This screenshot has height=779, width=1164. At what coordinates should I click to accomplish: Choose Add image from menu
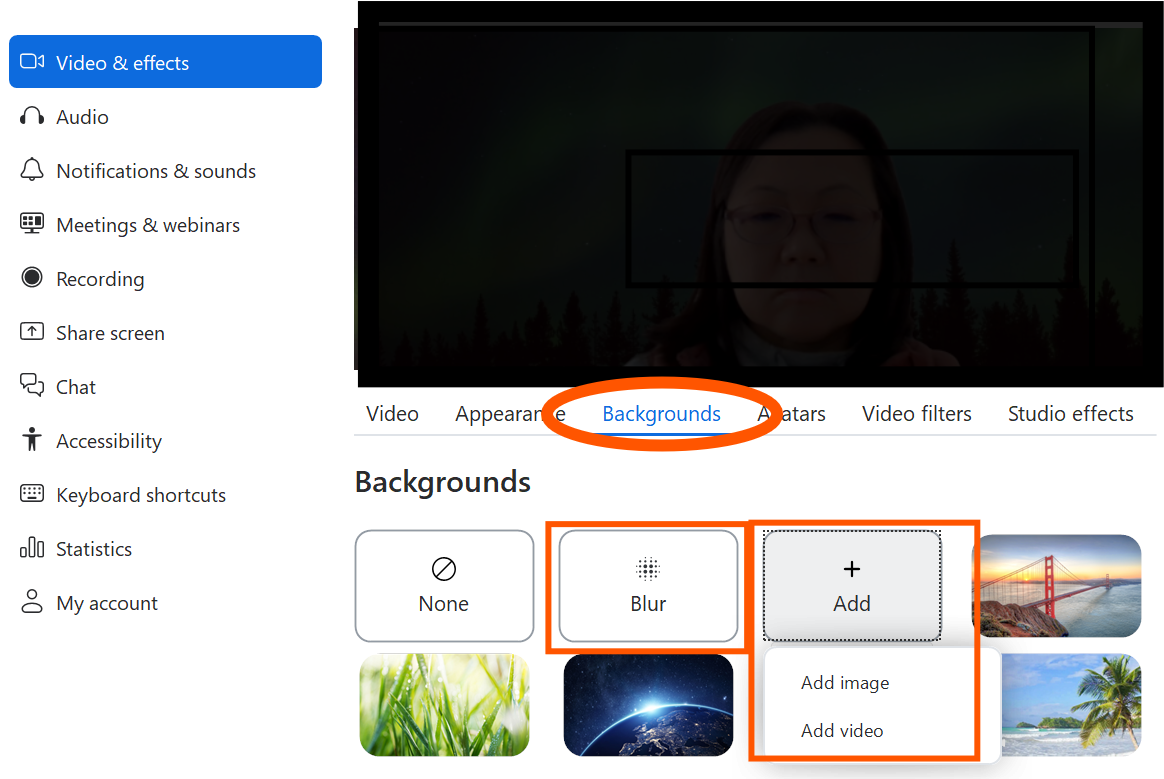pos(845,682)
